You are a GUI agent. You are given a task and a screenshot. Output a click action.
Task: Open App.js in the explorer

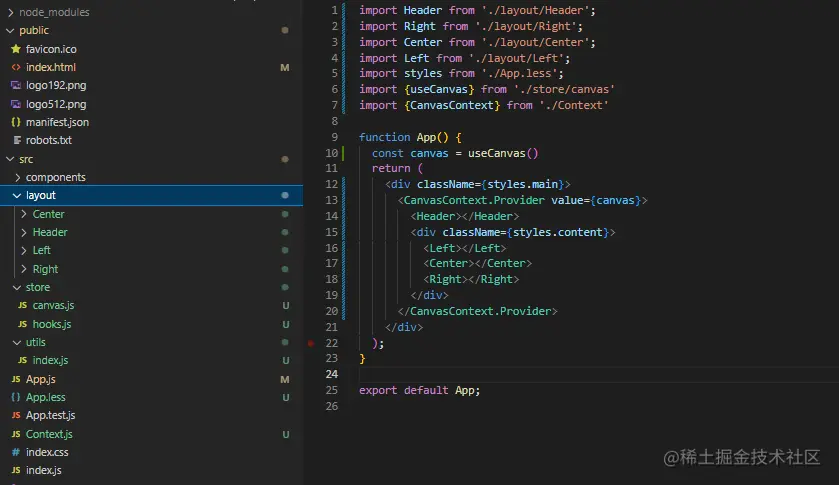(x=41, y=379)
